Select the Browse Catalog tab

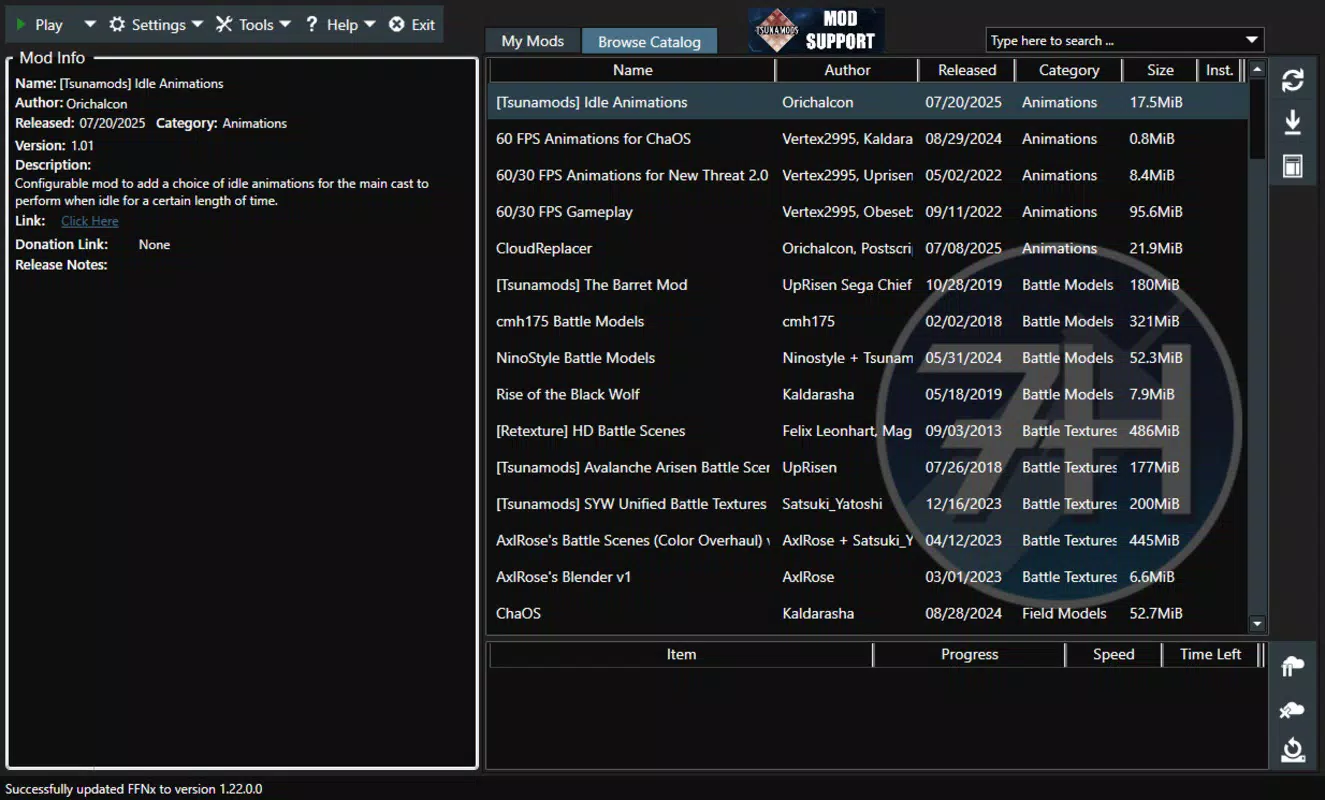649,41
